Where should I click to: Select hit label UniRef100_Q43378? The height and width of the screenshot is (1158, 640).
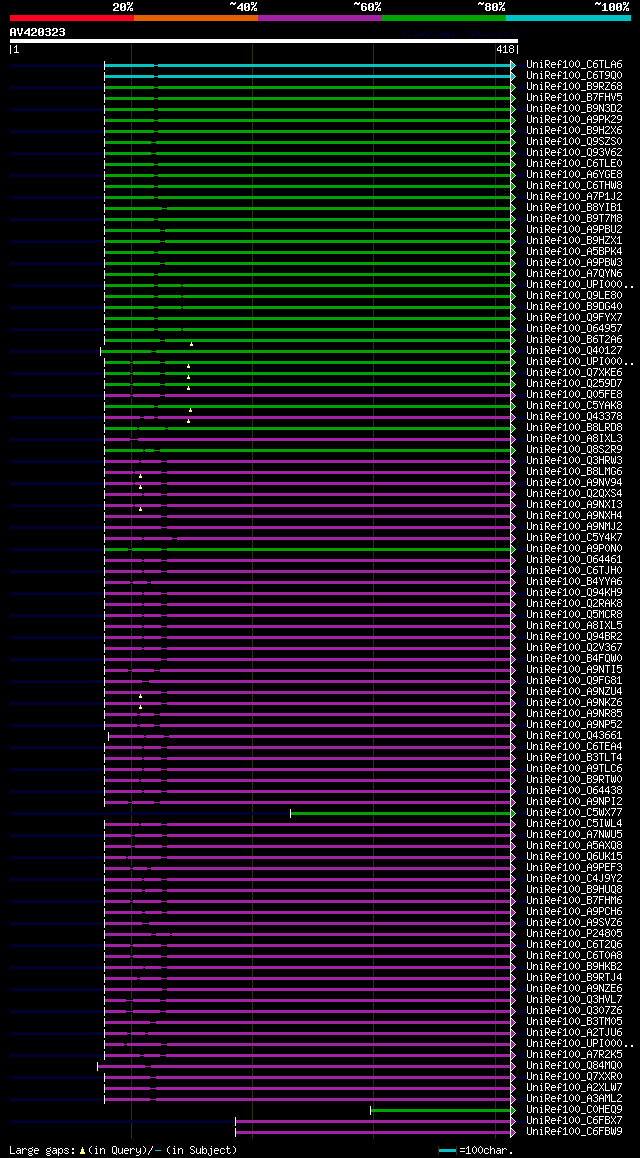click(x=574, y=417)
